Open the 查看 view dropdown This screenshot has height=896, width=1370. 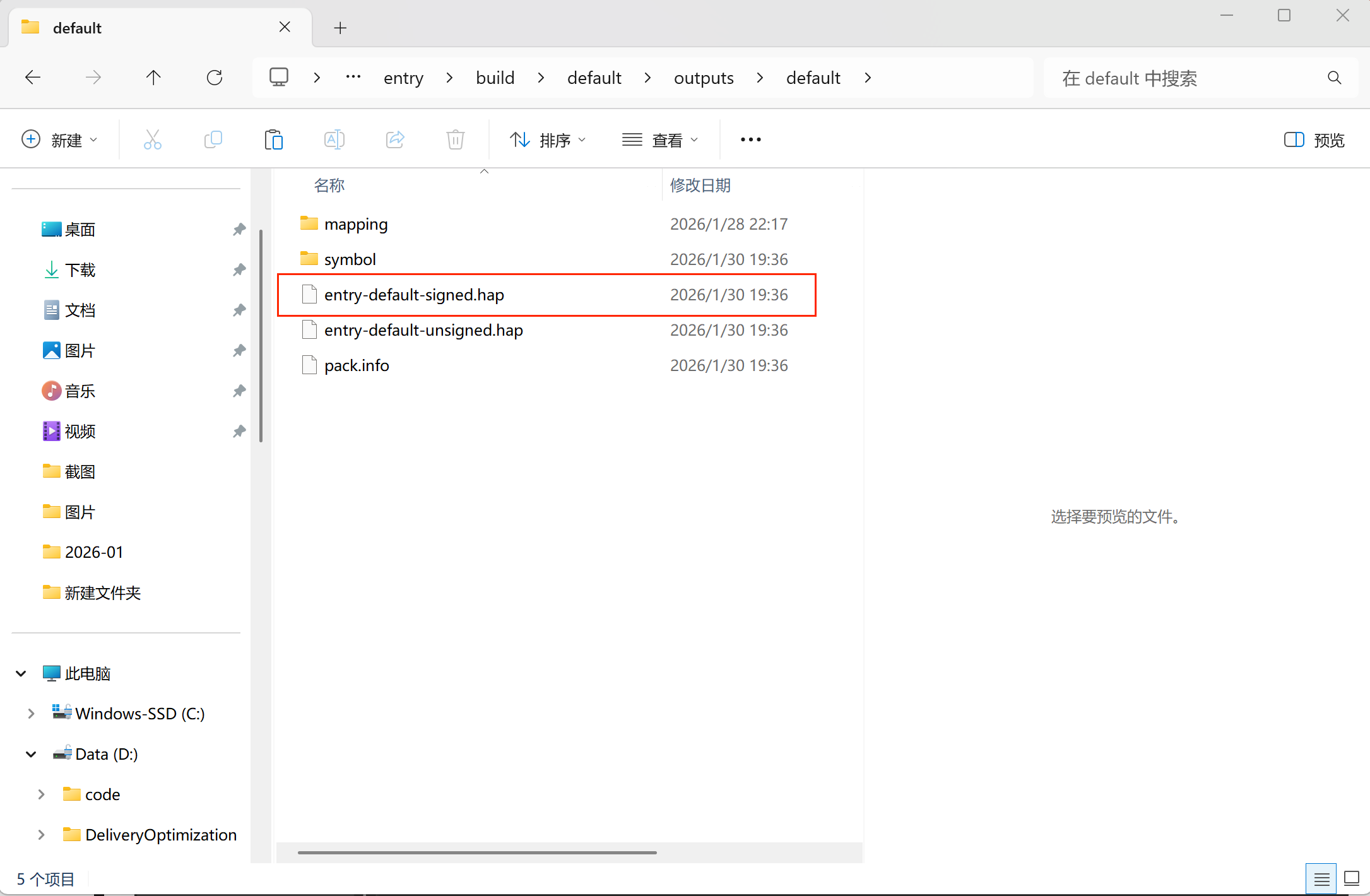660,139
